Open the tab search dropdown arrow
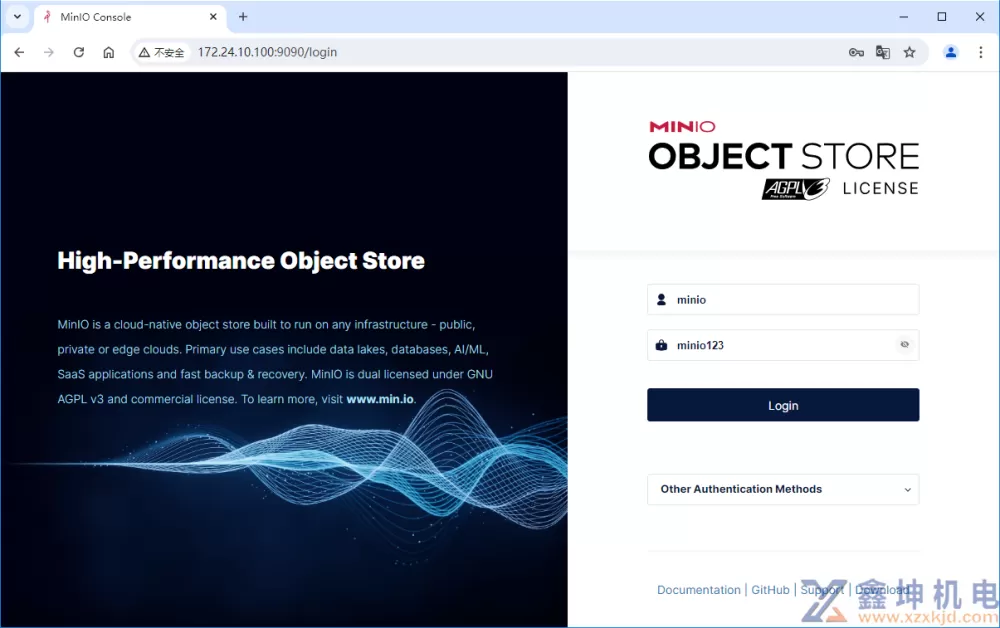This screenshot has width=1000, height=628. pos(17,17)
